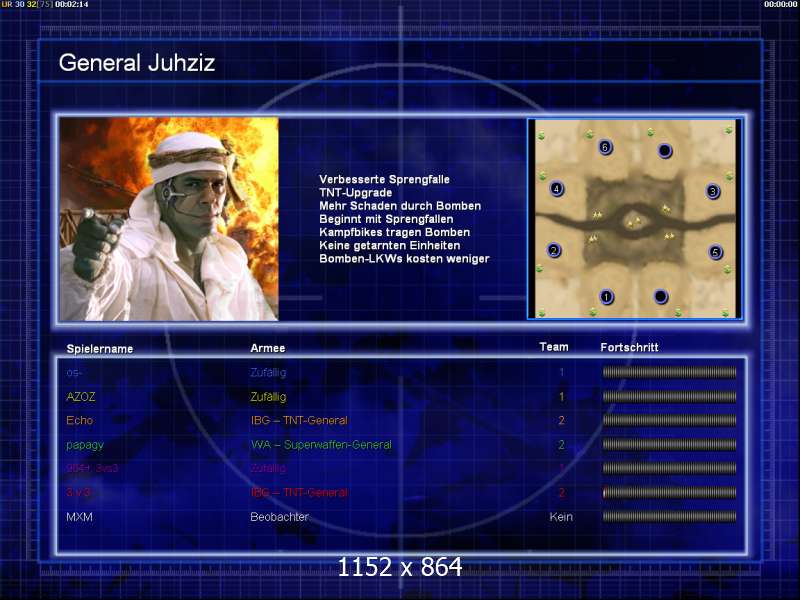This screenshot has height=600, width=800.
Task: Click the empty black start marker at the bottom of the minimap
Action: click(660, 296)
